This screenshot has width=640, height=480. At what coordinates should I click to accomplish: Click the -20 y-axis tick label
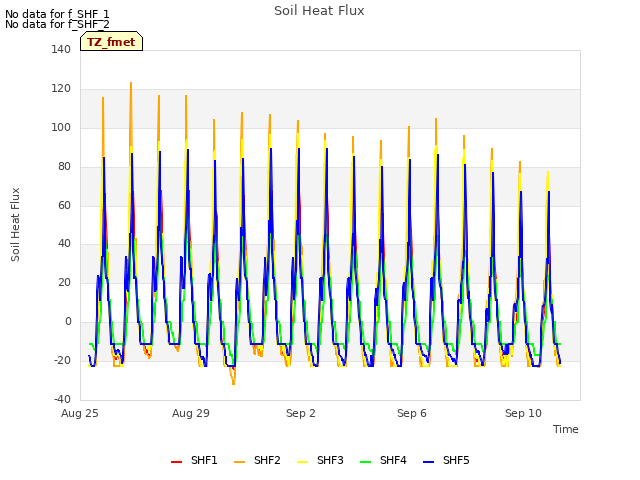coord(62,360)
